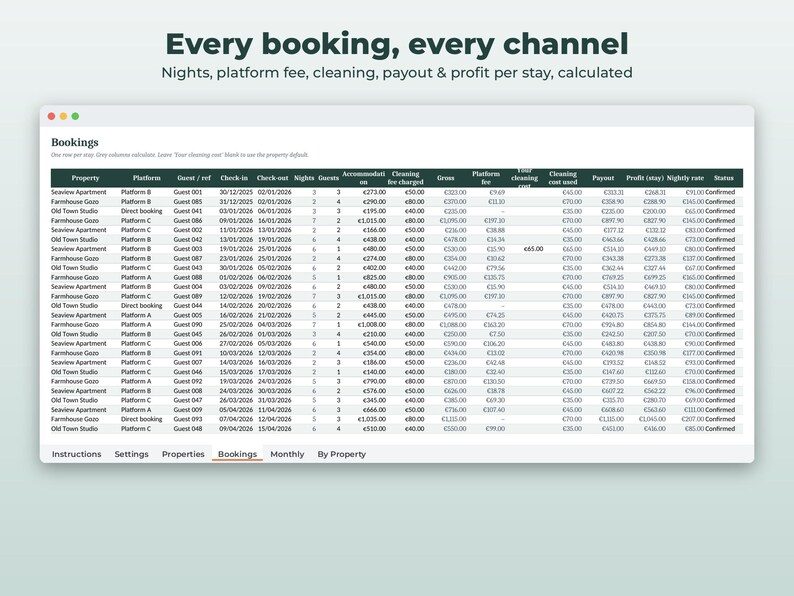
Task: Click the Guest 009 cell
Action: (x=188, y=410)
